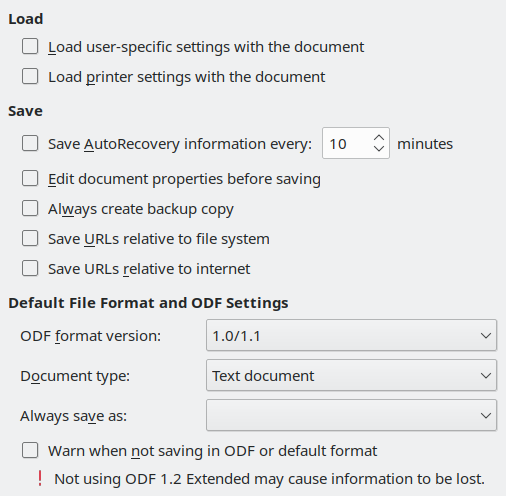Viewport: 506px width, 496px height.
Task: Enable Always create backup copy
Action: tap(30, 208)
